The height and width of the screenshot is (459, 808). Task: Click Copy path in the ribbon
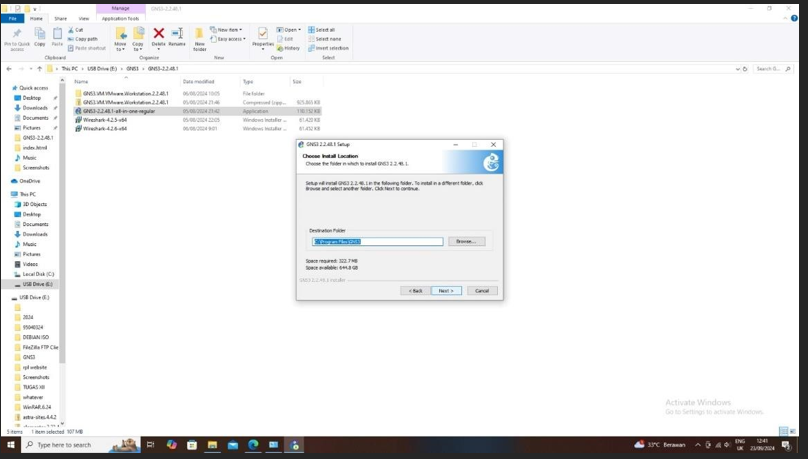tap(82, 39)
